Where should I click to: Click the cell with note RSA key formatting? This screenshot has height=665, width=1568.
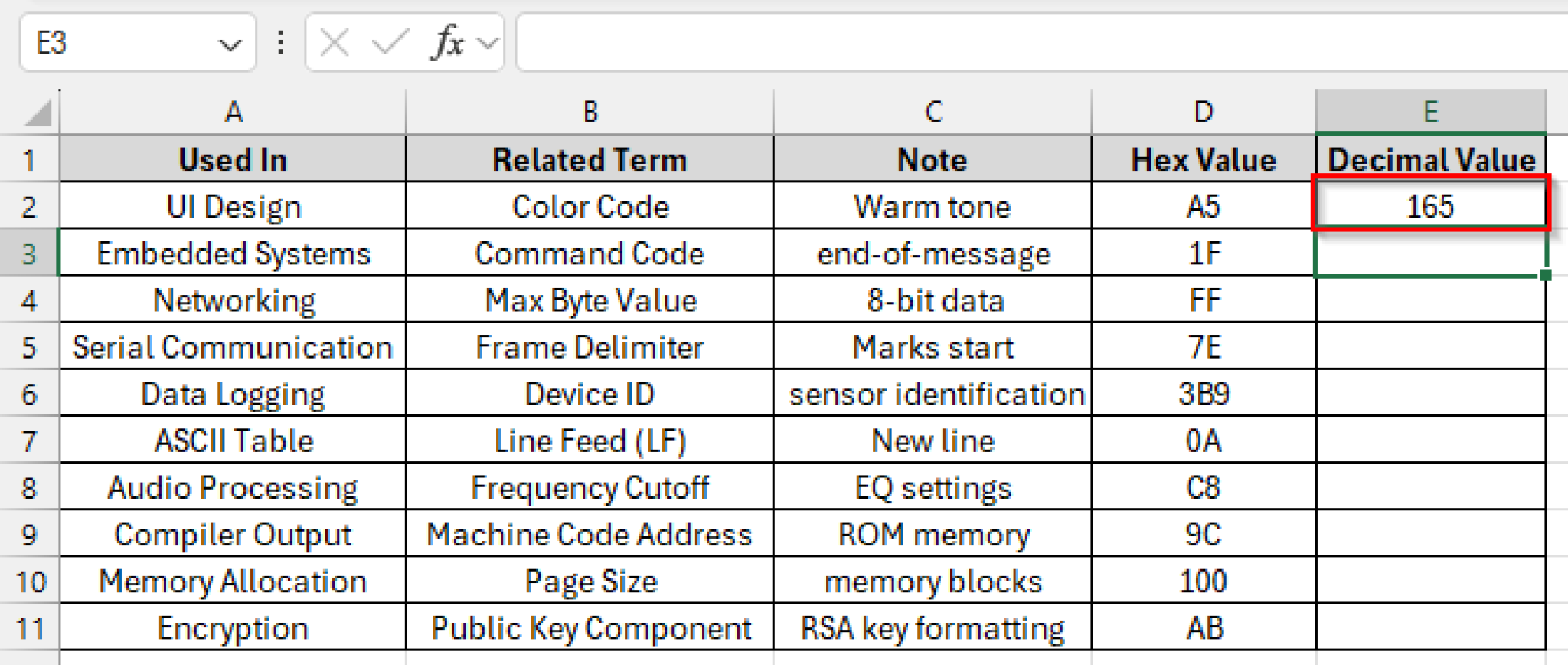[931, 627]
